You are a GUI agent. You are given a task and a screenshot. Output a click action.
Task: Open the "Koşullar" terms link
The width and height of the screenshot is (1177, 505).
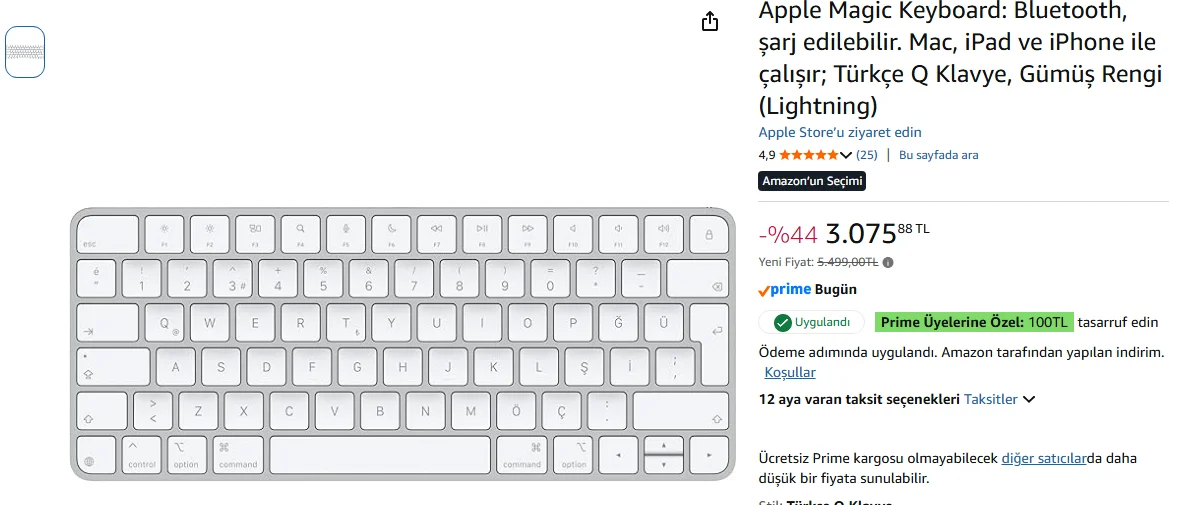pyautogui.click(x=790, y=372)
